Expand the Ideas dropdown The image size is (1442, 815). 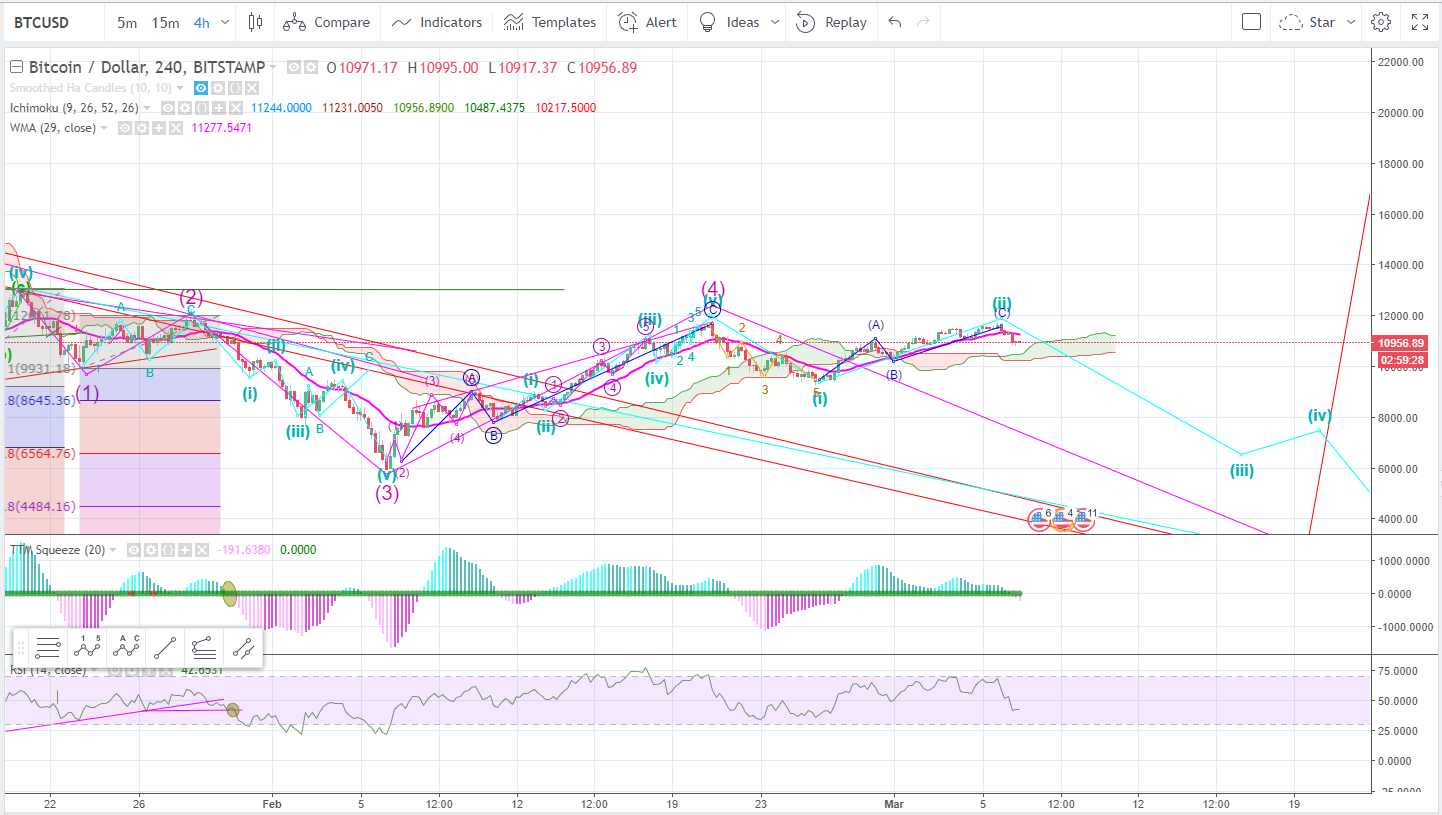pyautogui.click(x=775, y=21)
